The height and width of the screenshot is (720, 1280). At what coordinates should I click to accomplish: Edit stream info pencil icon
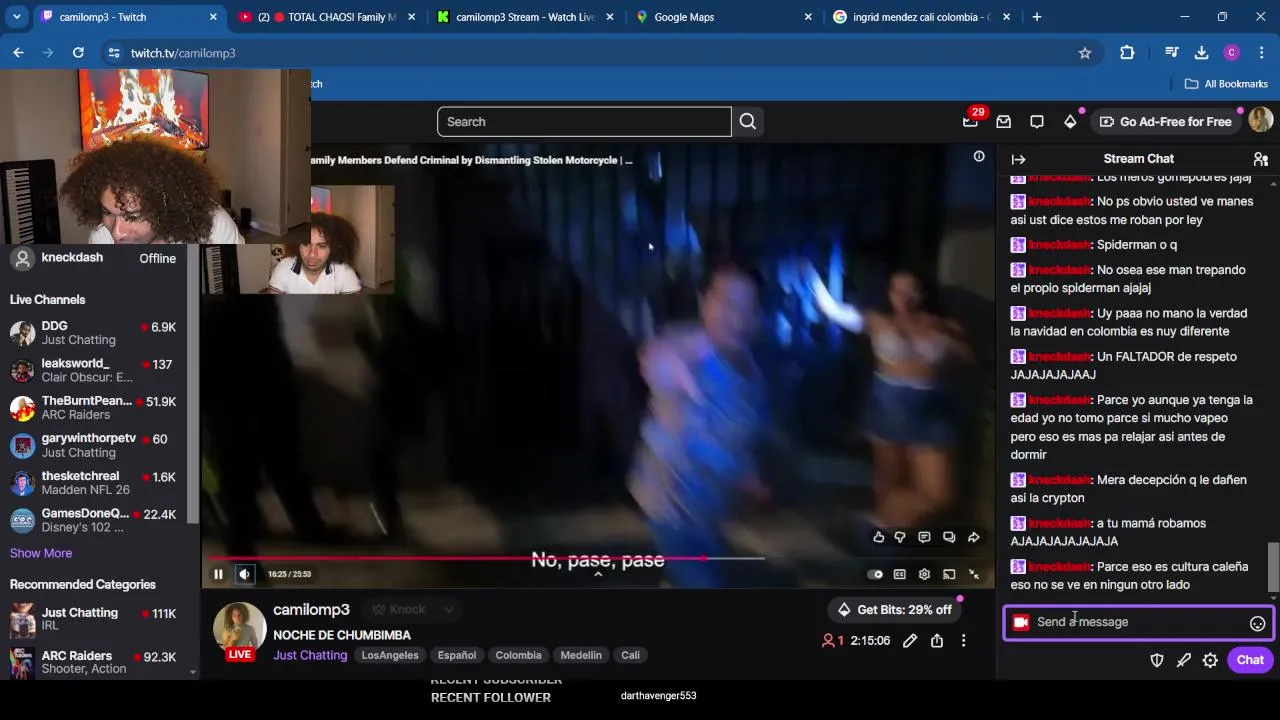910,641
